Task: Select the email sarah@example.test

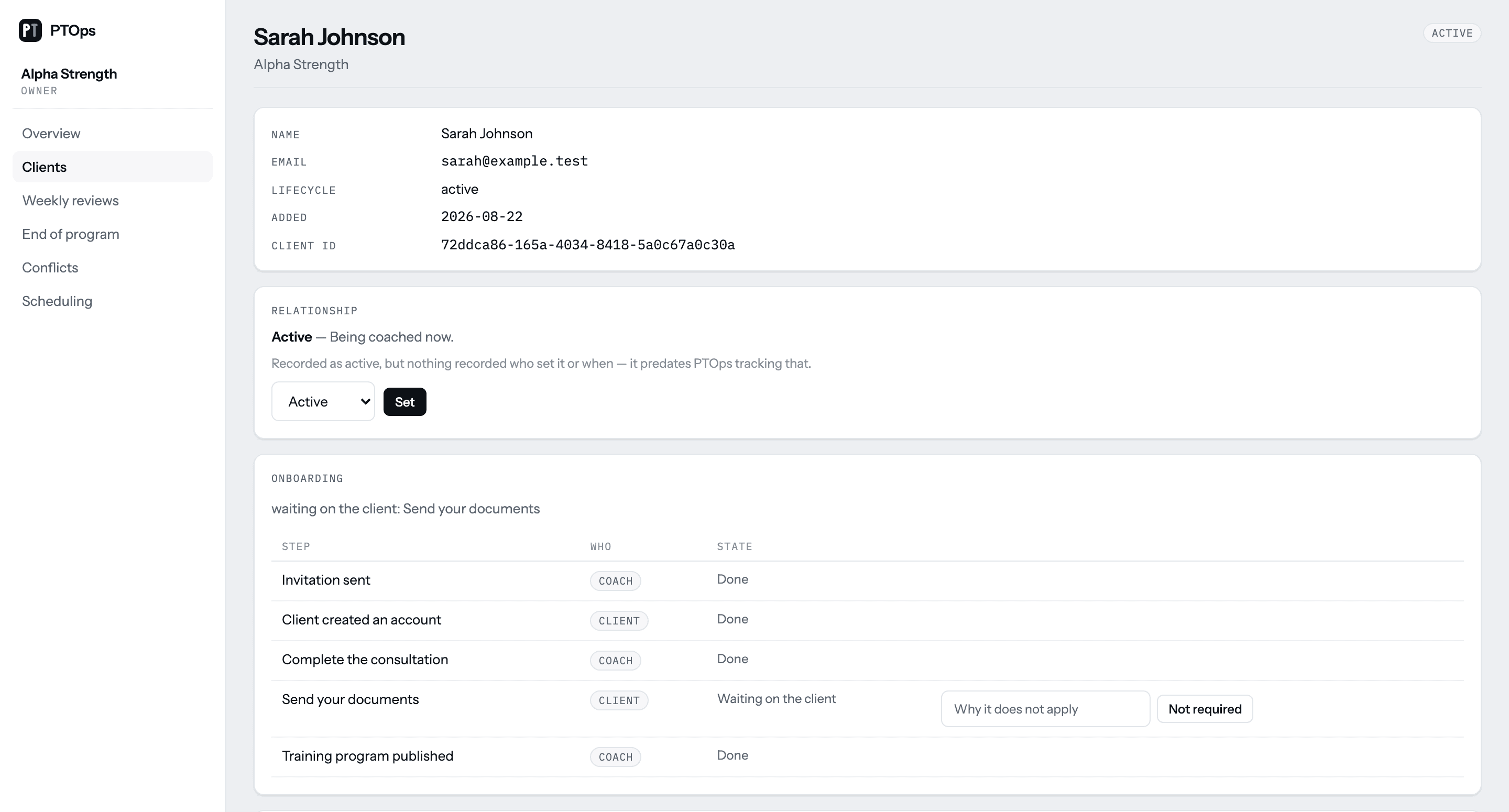Action: point(515,161)
